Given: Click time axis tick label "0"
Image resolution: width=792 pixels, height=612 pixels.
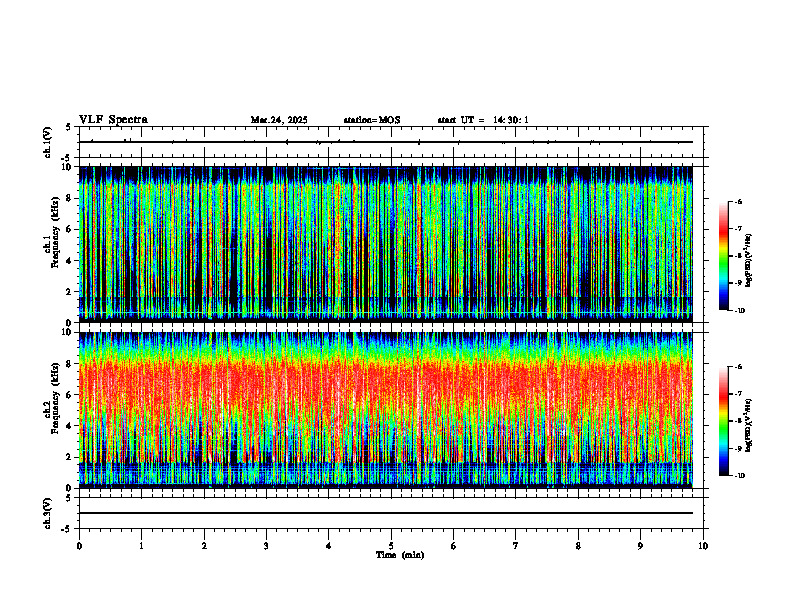Looking at the screenshot, I should (79, 546).
